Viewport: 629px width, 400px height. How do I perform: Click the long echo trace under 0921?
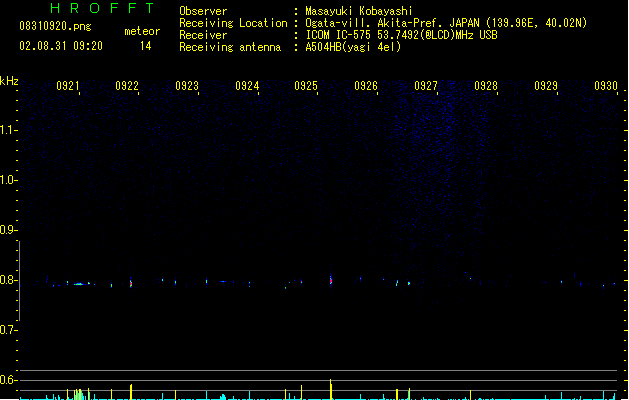tap(79, 284)
